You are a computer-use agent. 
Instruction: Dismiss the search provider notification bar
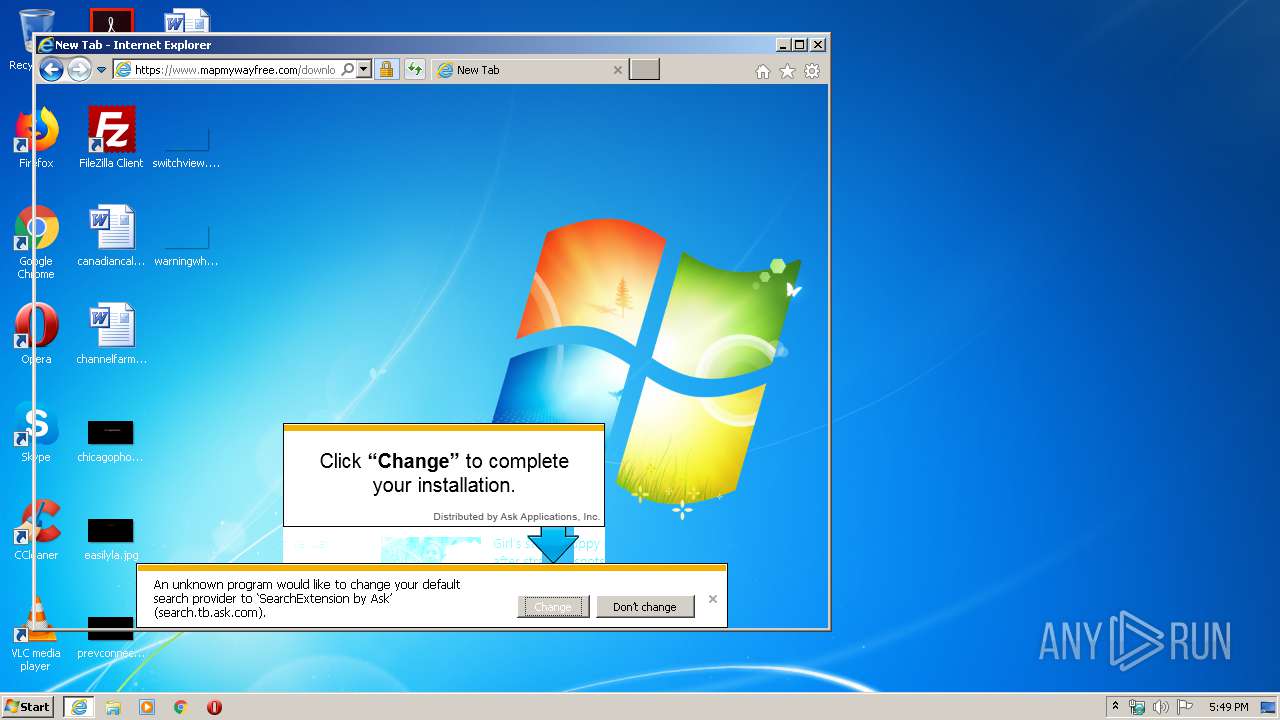[713, 599]
